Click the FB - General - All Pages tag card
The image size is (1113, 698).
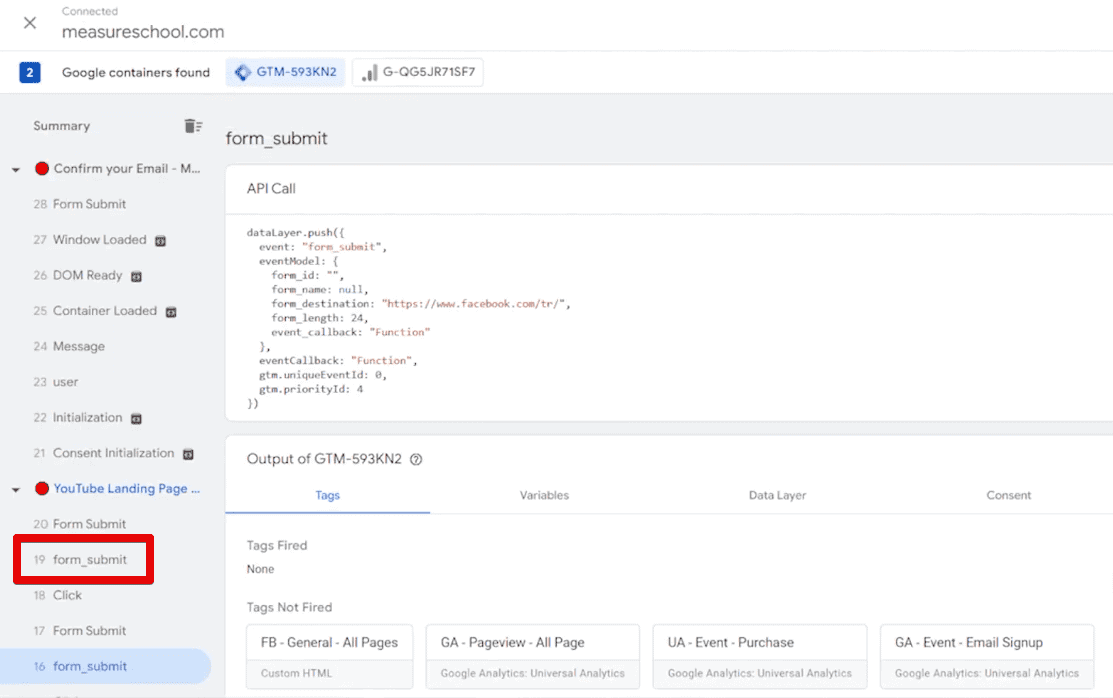[x=328, y=656]
